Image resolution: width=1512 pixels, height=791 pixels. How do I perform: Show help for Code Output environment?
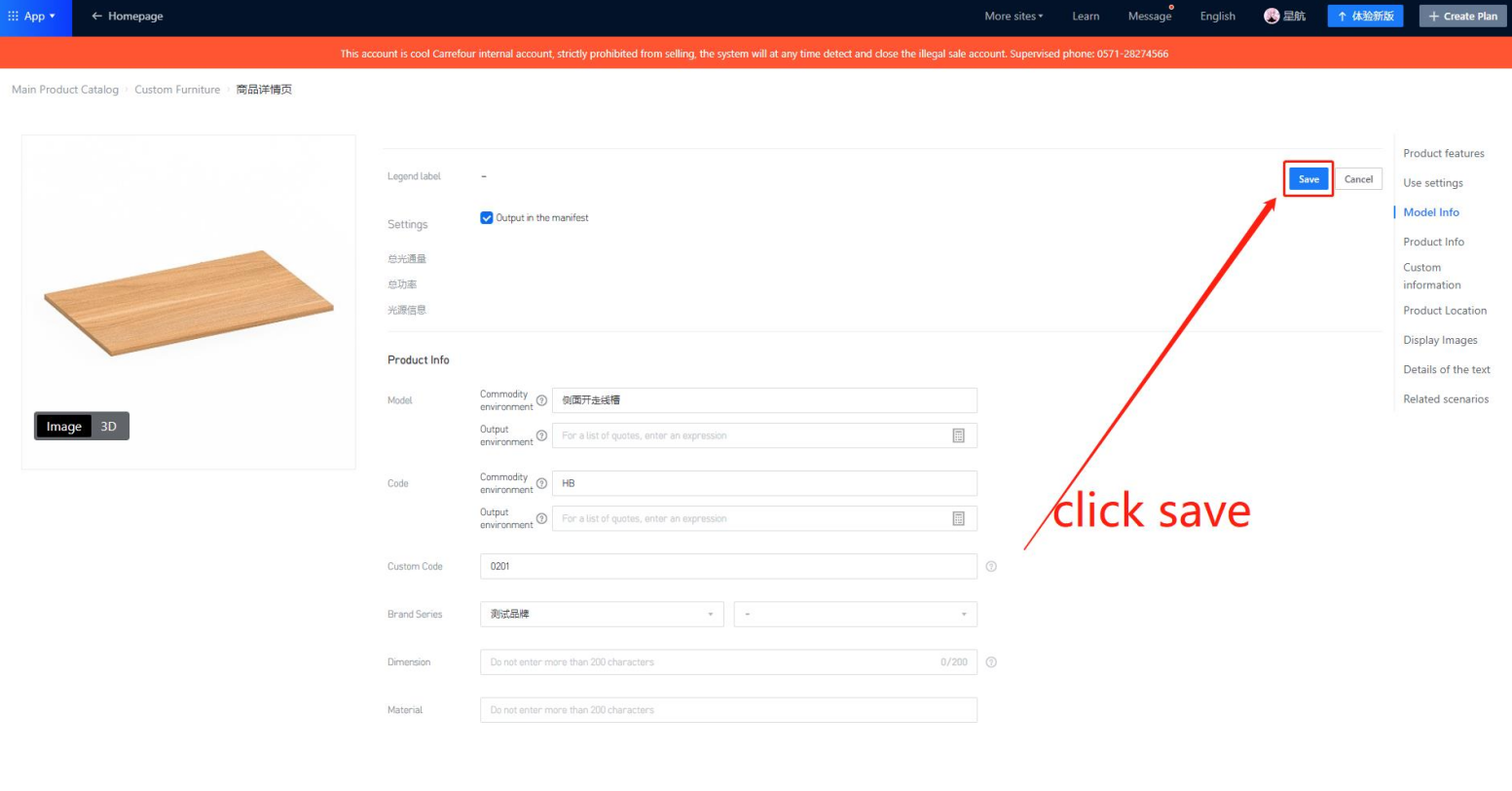(541, 518)
